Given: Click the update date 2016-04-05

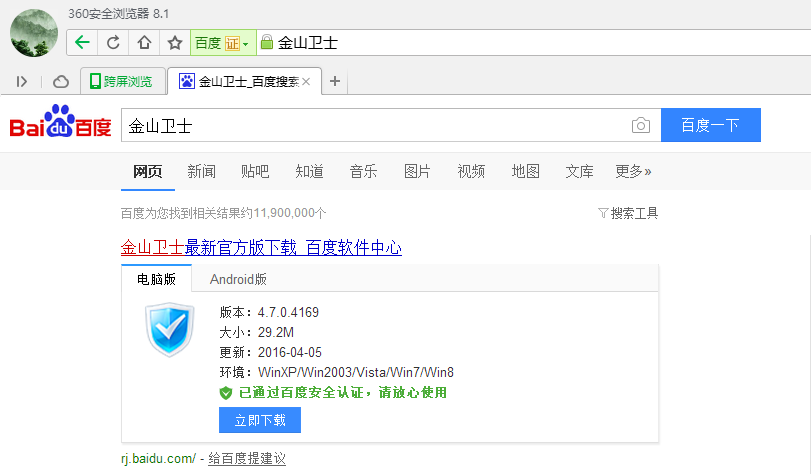Looking at the screenshot, I should click(x=290, y=352).
